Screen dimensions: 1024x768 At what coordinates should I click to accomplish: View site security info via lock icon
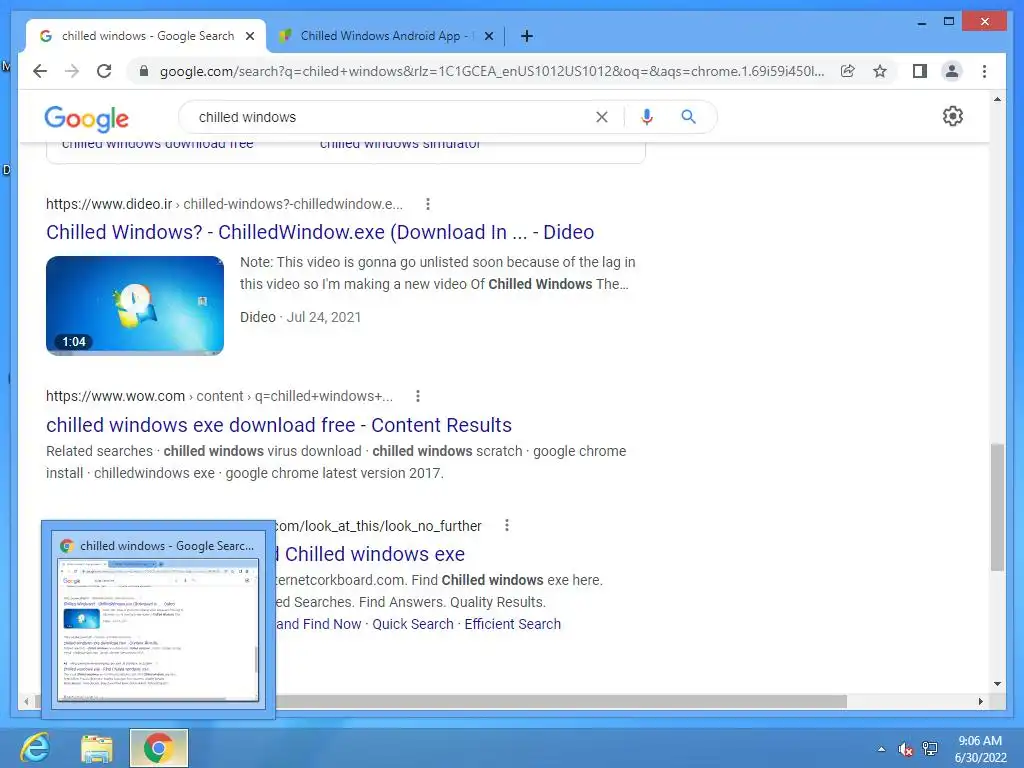[x=144, y=71]
